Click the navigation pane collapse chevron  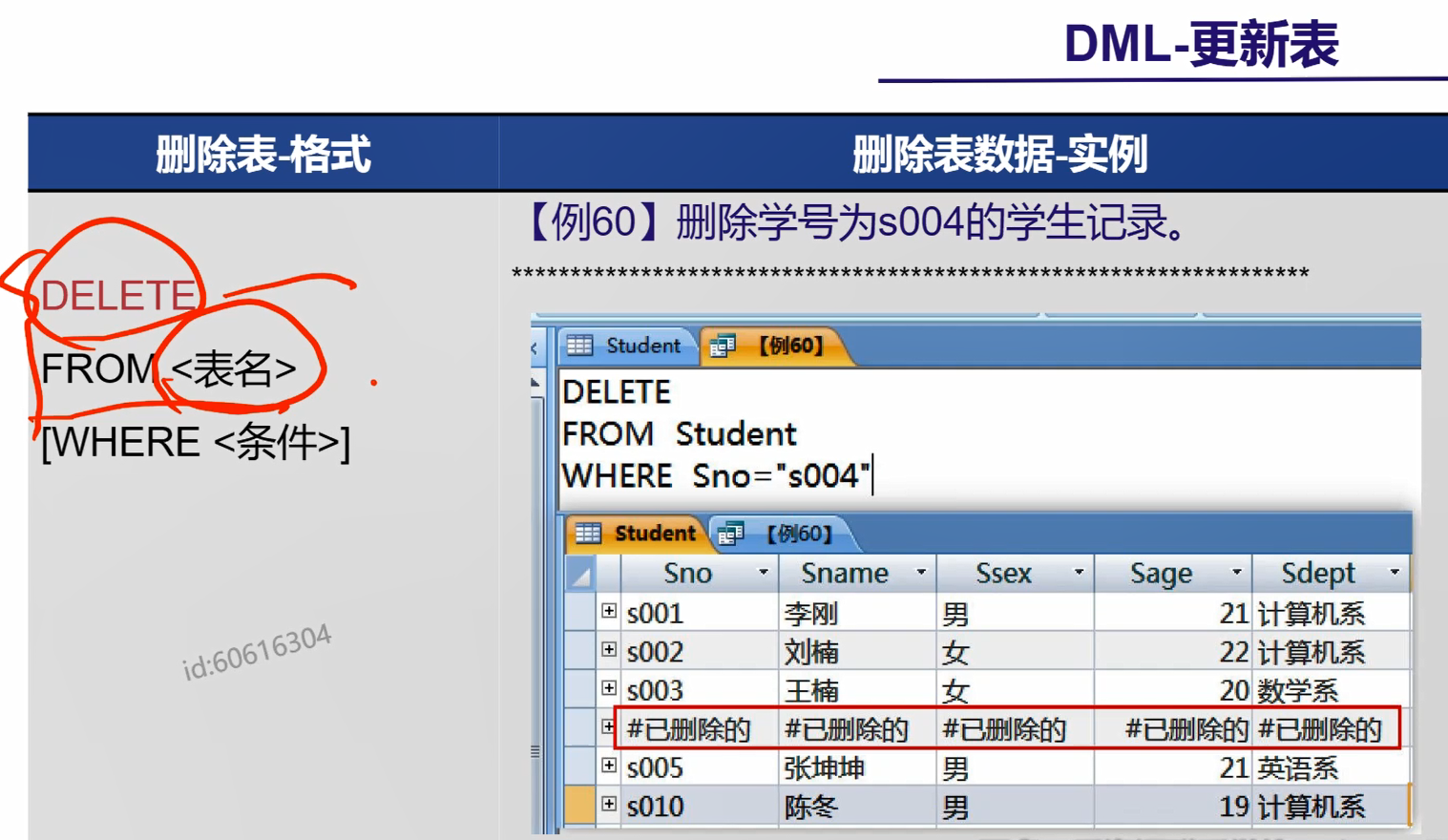[534, 348]
